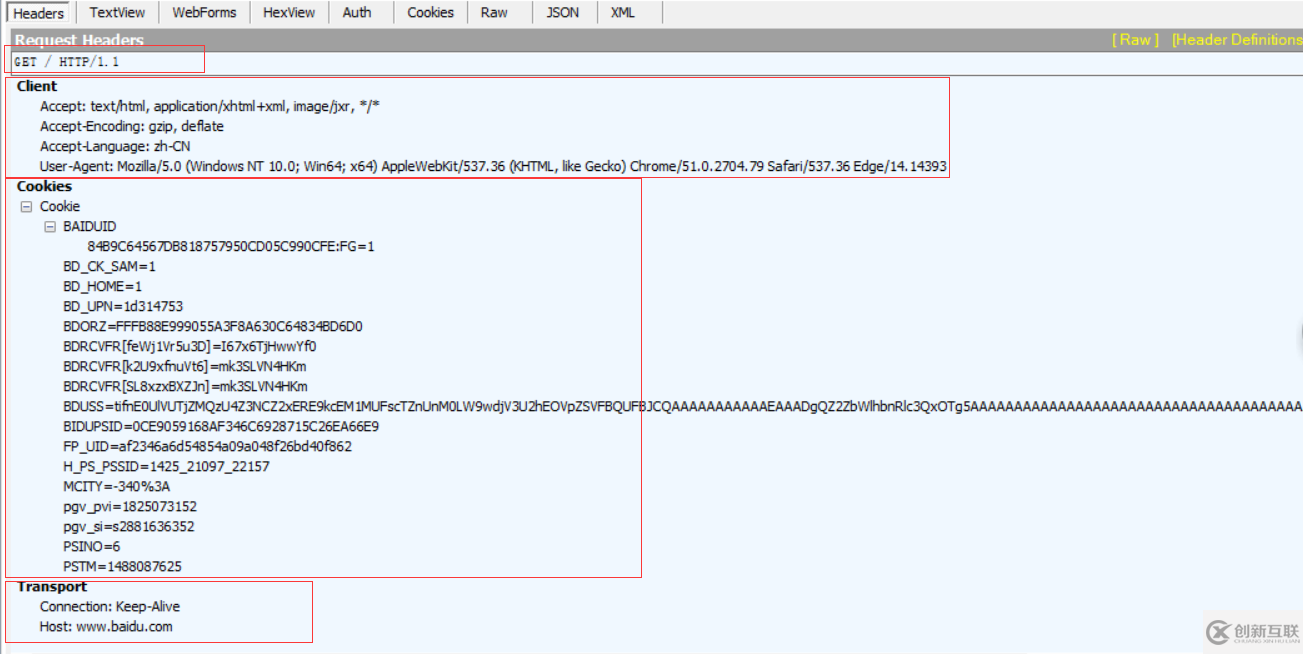
Task: Select the User-Agent header row
Action: pos(493,166)
